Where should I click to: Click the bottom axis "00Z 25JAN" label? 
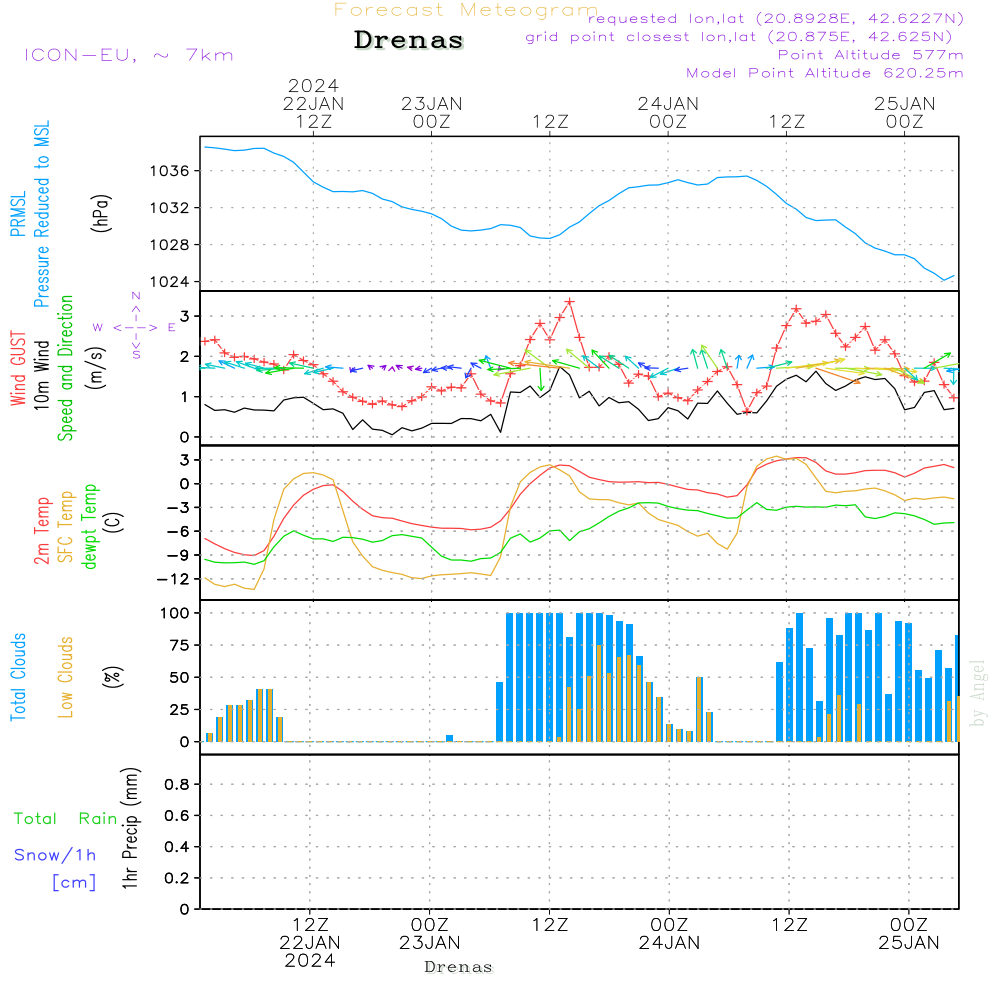pos(908,934)
